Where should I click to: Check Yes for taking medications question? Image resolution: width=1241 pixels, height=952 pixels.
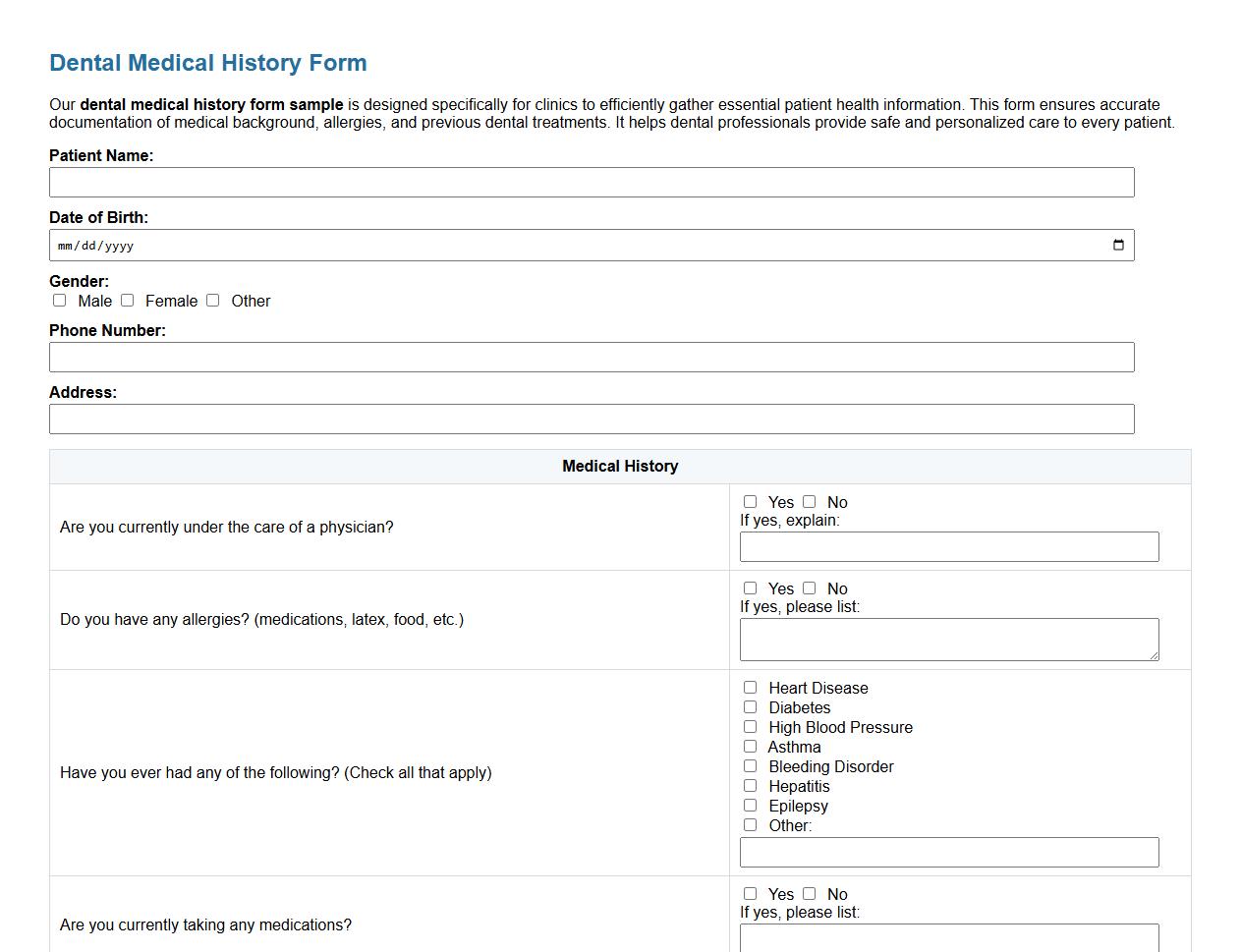pyautogui.click(x=750, y=893)
